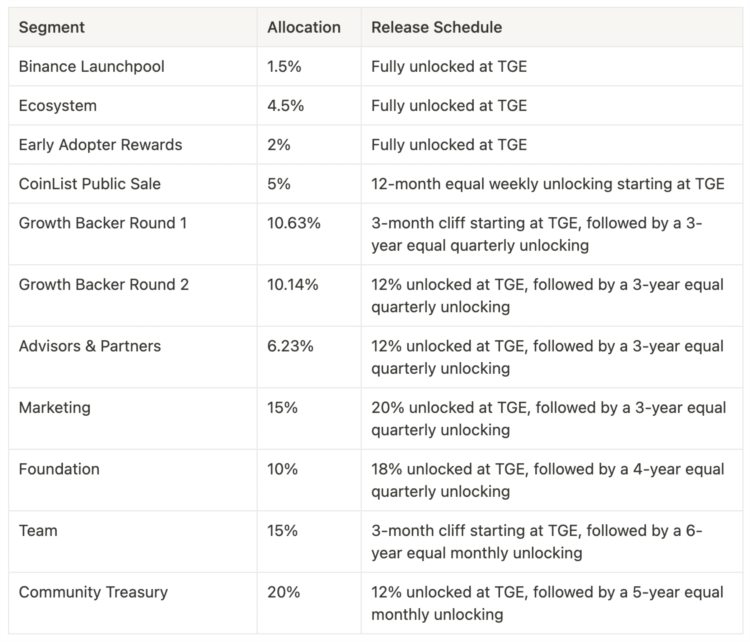Select the Early Adopter Rewards cell
Screen dimensions: 750x642
click(x=100, y=145)
